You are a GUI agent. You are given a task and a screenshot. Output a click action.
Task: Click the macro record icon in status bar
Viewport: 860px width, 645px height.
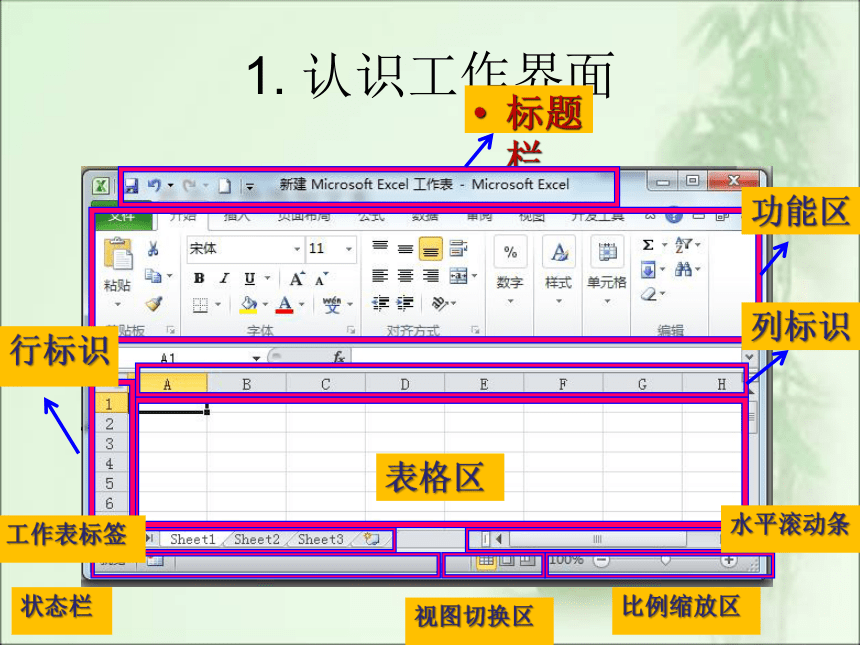(x=155, y=562)
